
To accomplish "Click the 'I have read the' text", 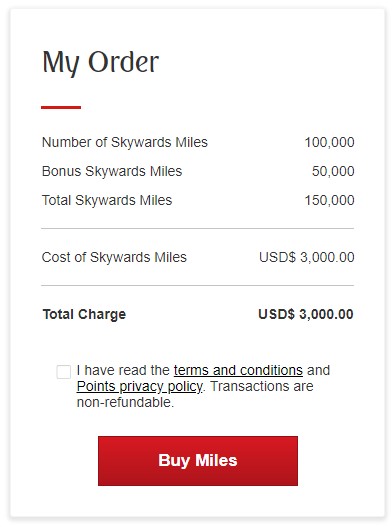I will pyautogui.click(x=123, y=370).
